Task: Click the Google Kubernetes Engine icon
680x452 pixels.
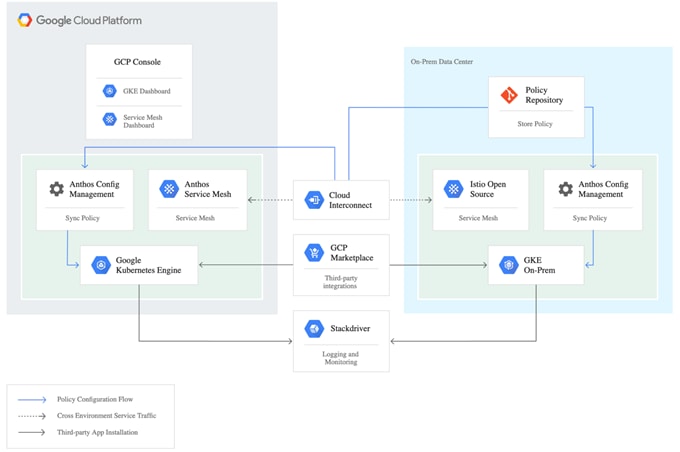Action: click(x=101, y=265)
